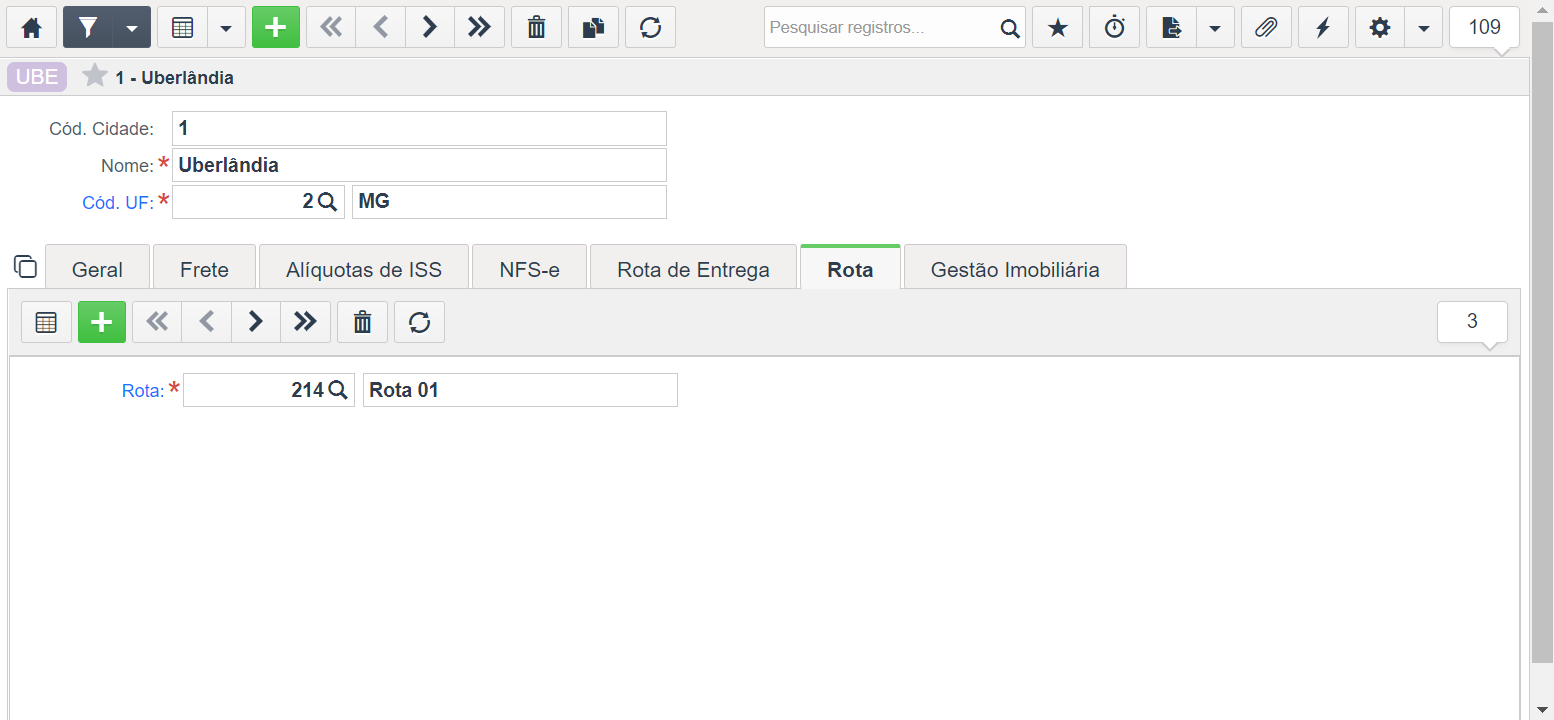Screen dimensions: 1554x720
Task: Go to the home screen icon
Action: tap(32, 27)
